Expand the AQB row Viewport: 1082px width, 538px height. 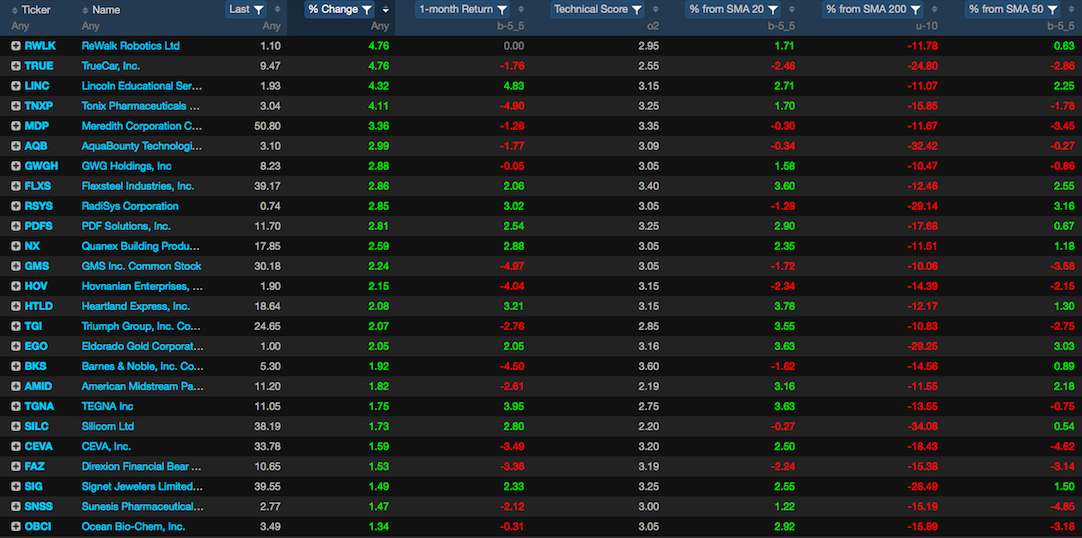(x=16, y=146)
